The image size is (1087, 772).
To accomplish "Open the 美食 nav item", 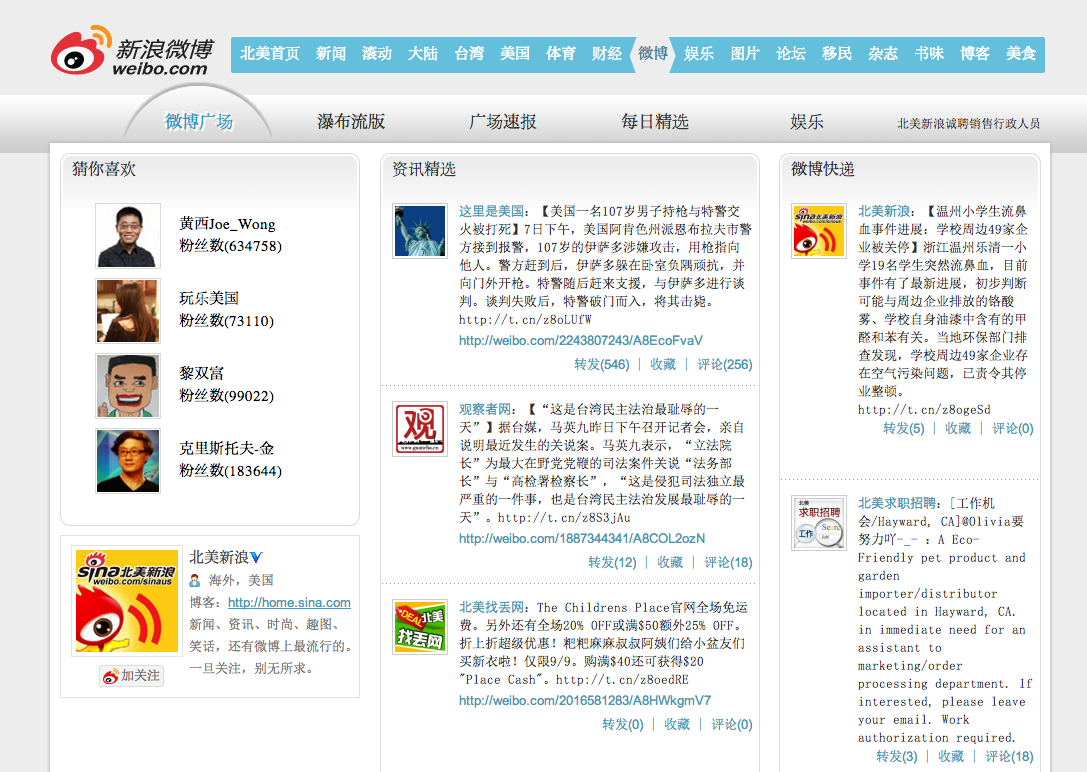I will click(x=1020, y=53).
